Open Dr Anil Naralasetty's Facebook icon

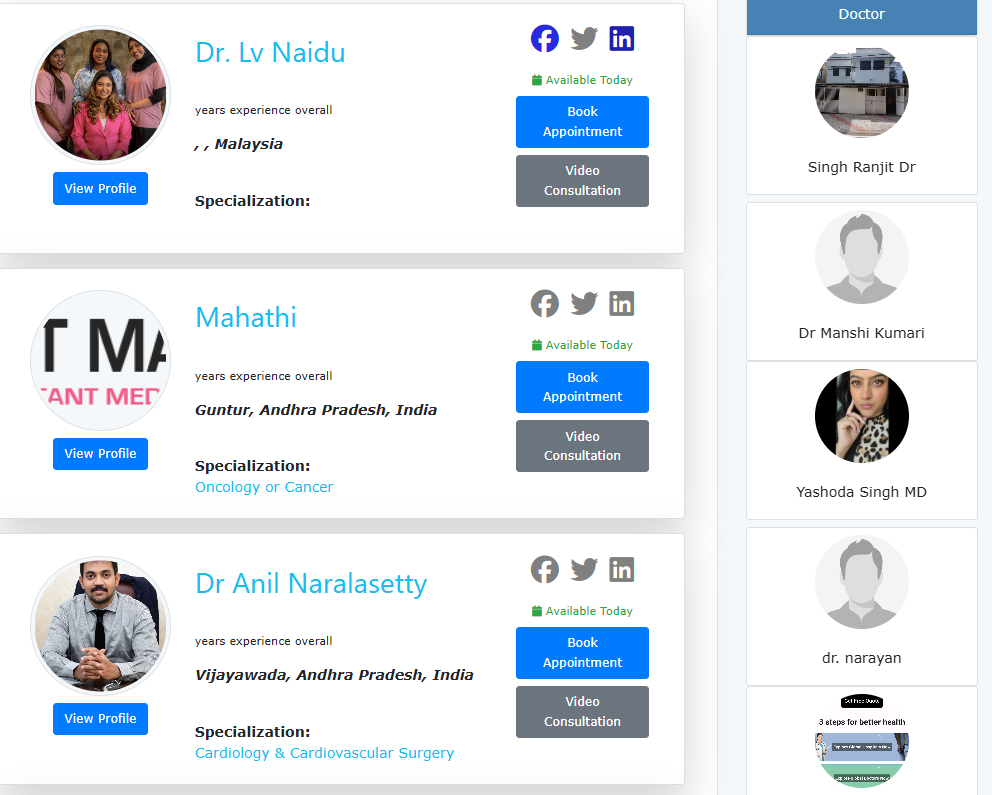tap(545, 569)
